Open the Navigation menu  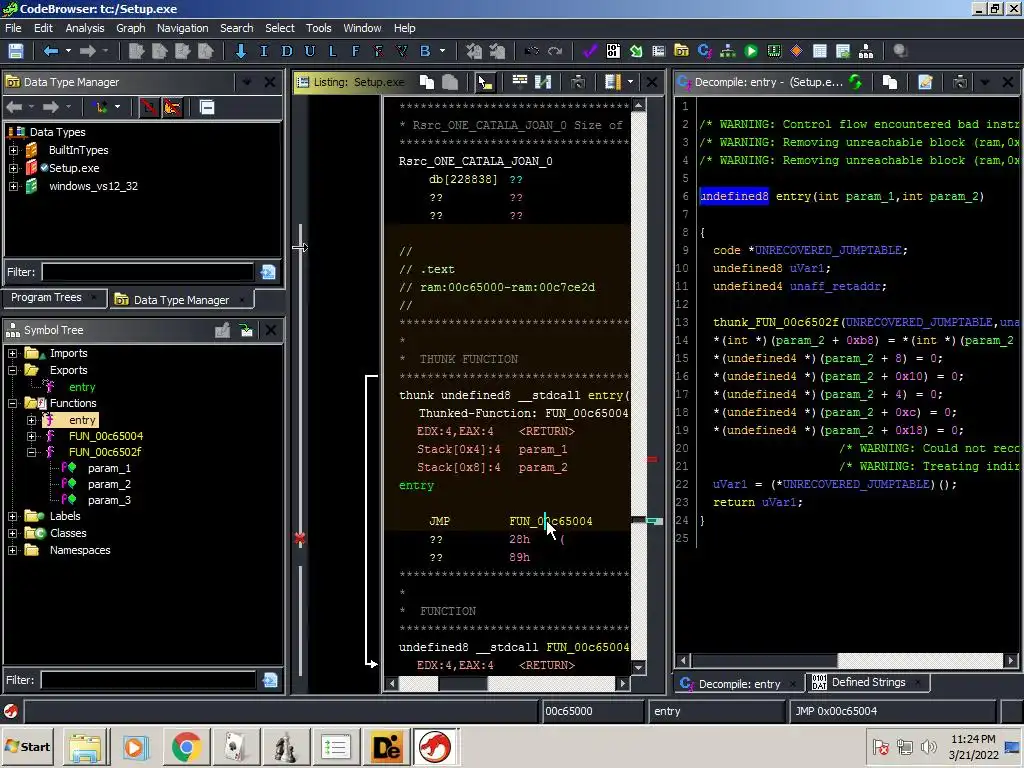182,28
